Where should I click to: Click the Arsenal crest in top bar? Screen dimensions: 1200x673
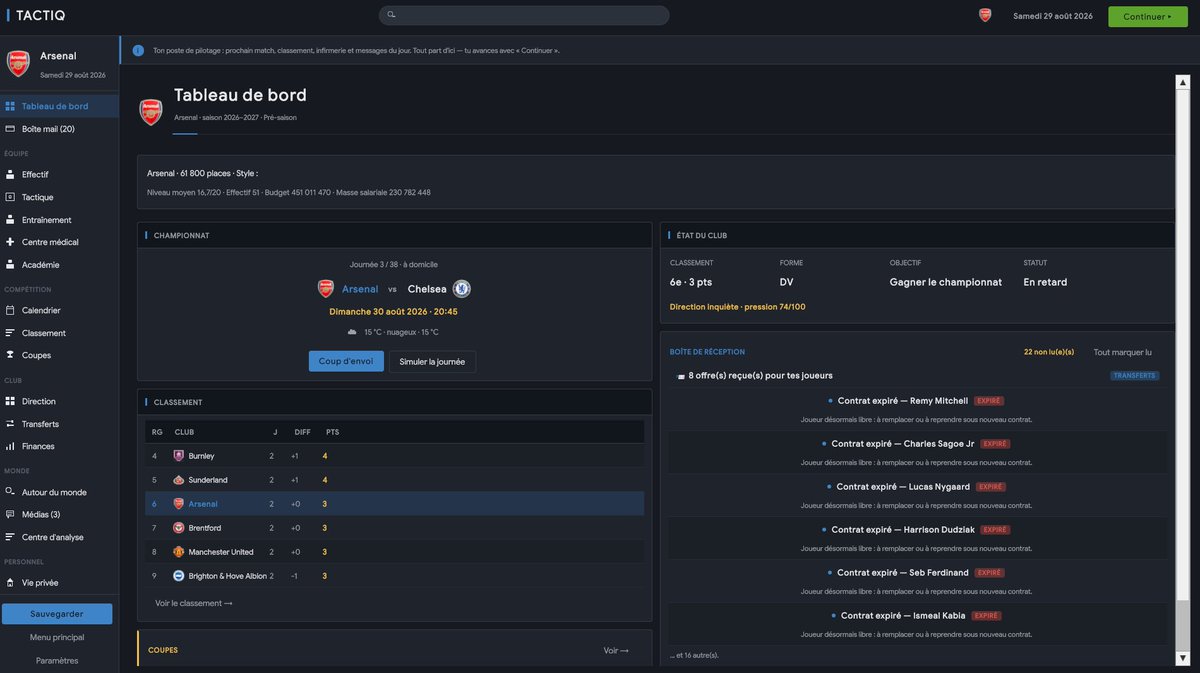coord(985,15)
